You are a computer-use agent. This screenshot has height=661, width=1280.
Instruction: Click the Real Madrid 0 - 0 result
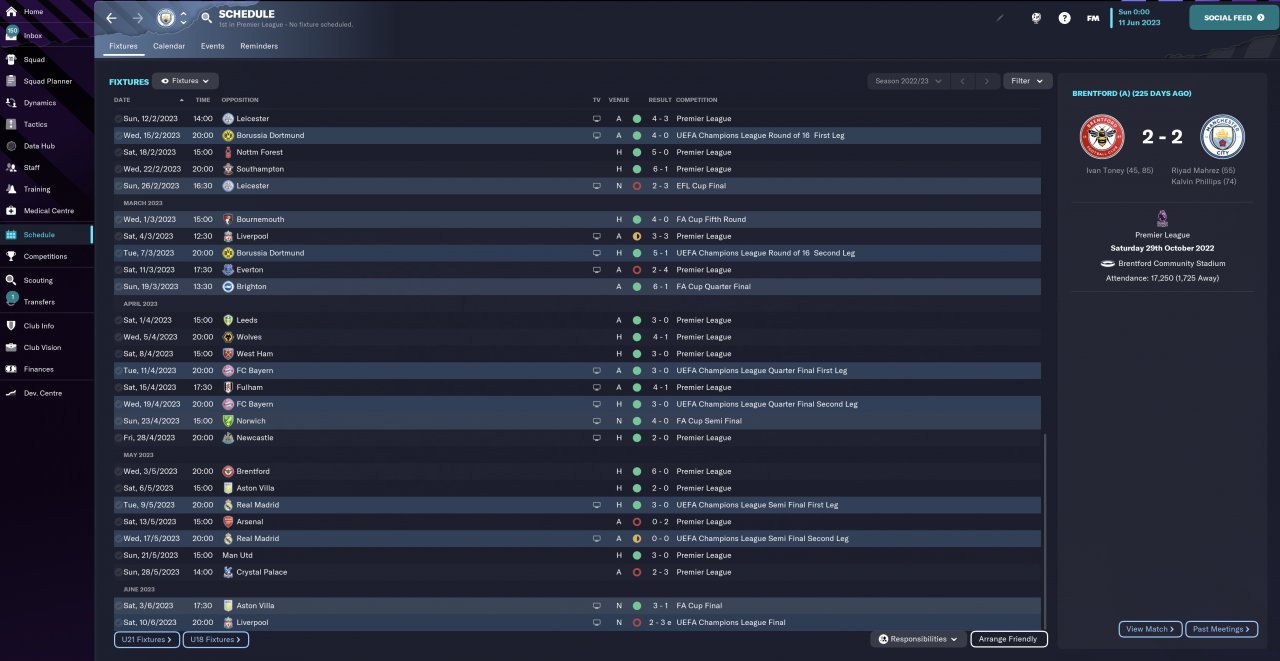659,539
